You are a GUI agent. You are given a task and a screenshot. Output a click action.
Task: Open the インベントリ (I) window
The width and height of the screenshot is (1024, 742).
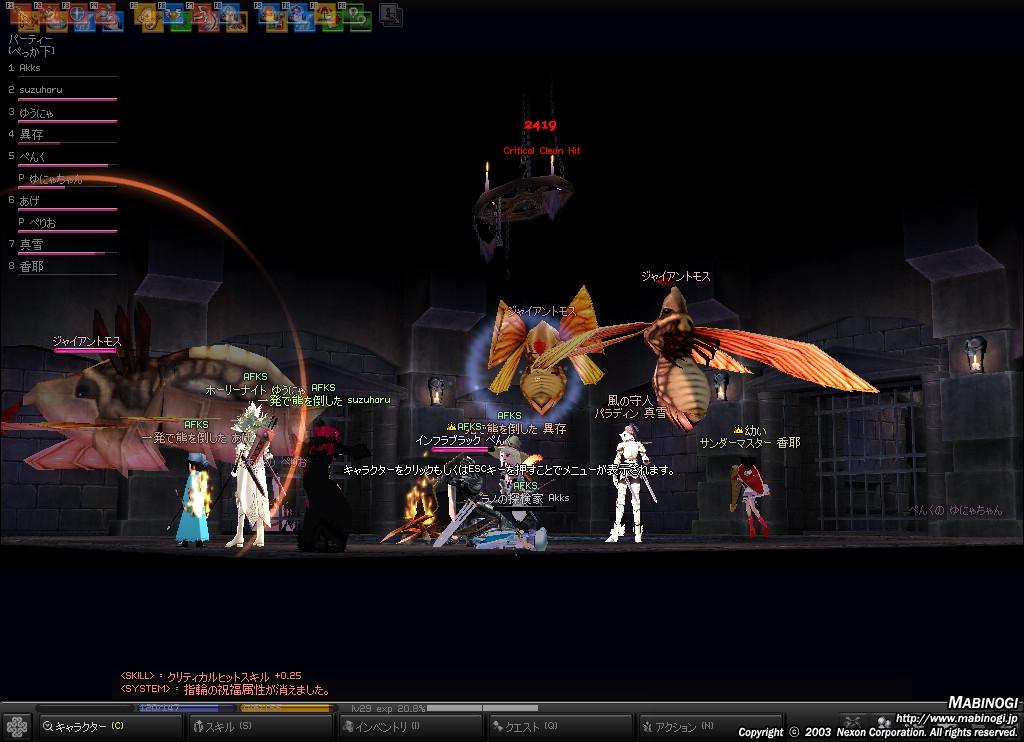[x=411, y=726]
